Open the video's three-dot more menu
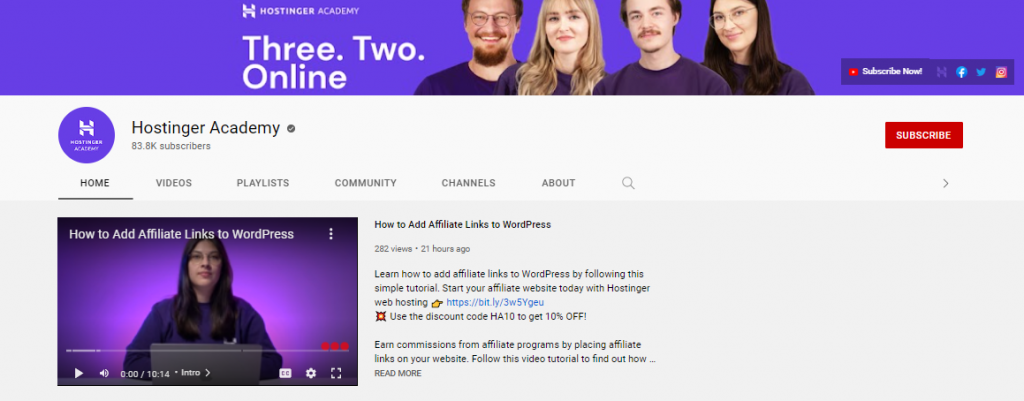Viewport: 1024px width, 401px height. click(331, 233)
